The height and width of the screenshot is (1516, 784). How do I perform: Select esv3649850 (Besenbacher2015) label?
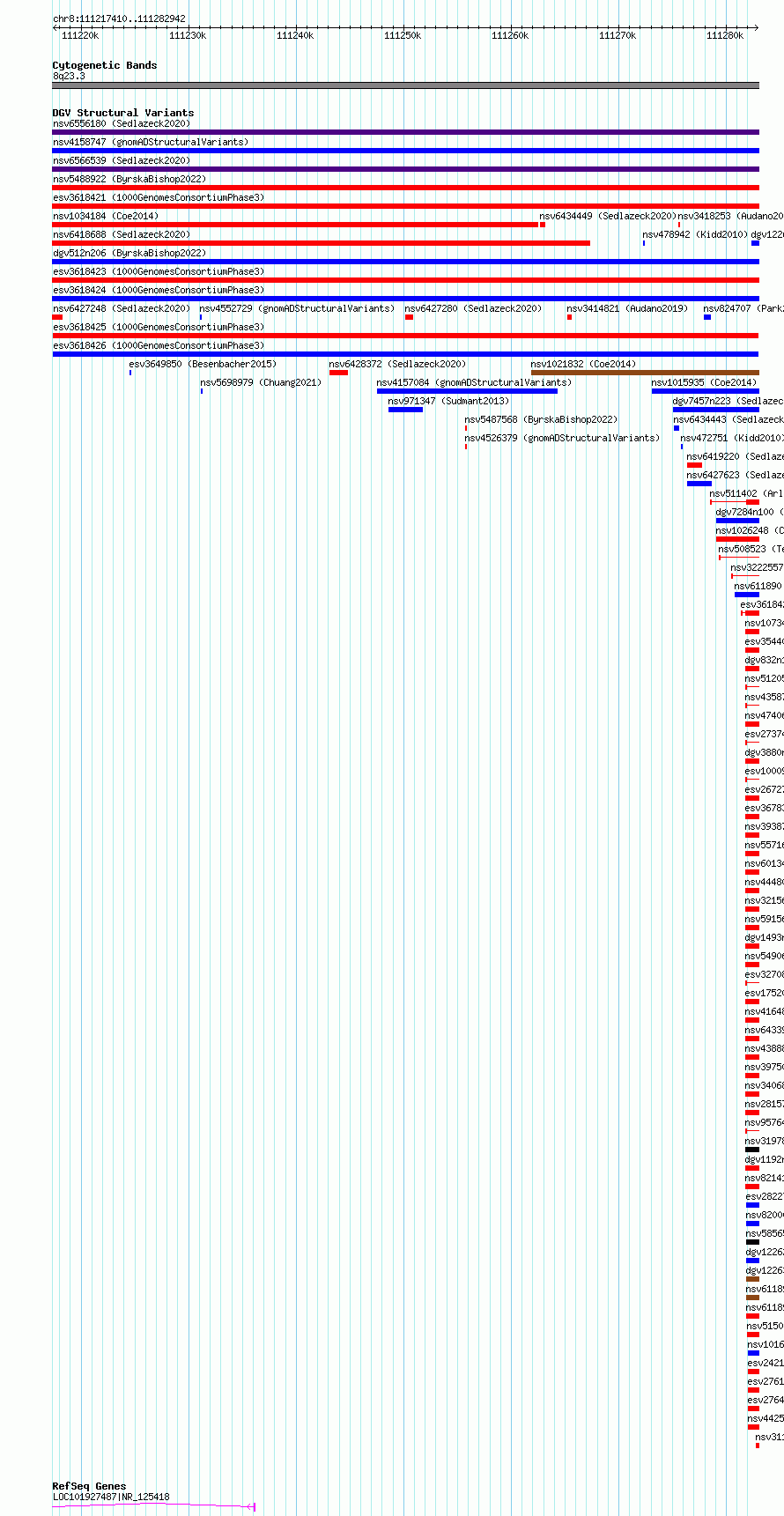click(x=203, y=364)
